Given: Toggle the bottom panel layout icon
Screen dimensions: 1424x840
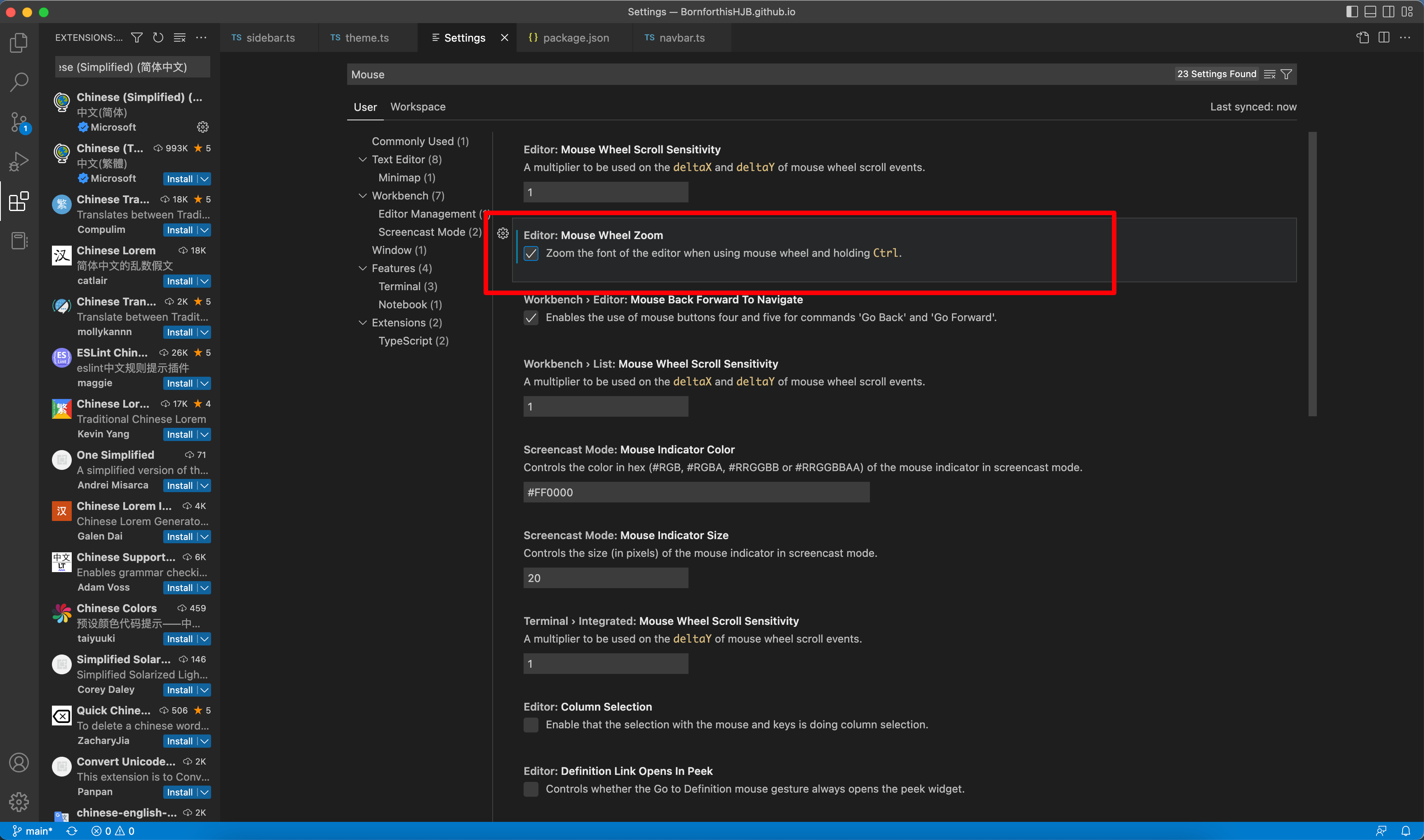Looking at the screenshot, I should click(x=1370, y=11).
